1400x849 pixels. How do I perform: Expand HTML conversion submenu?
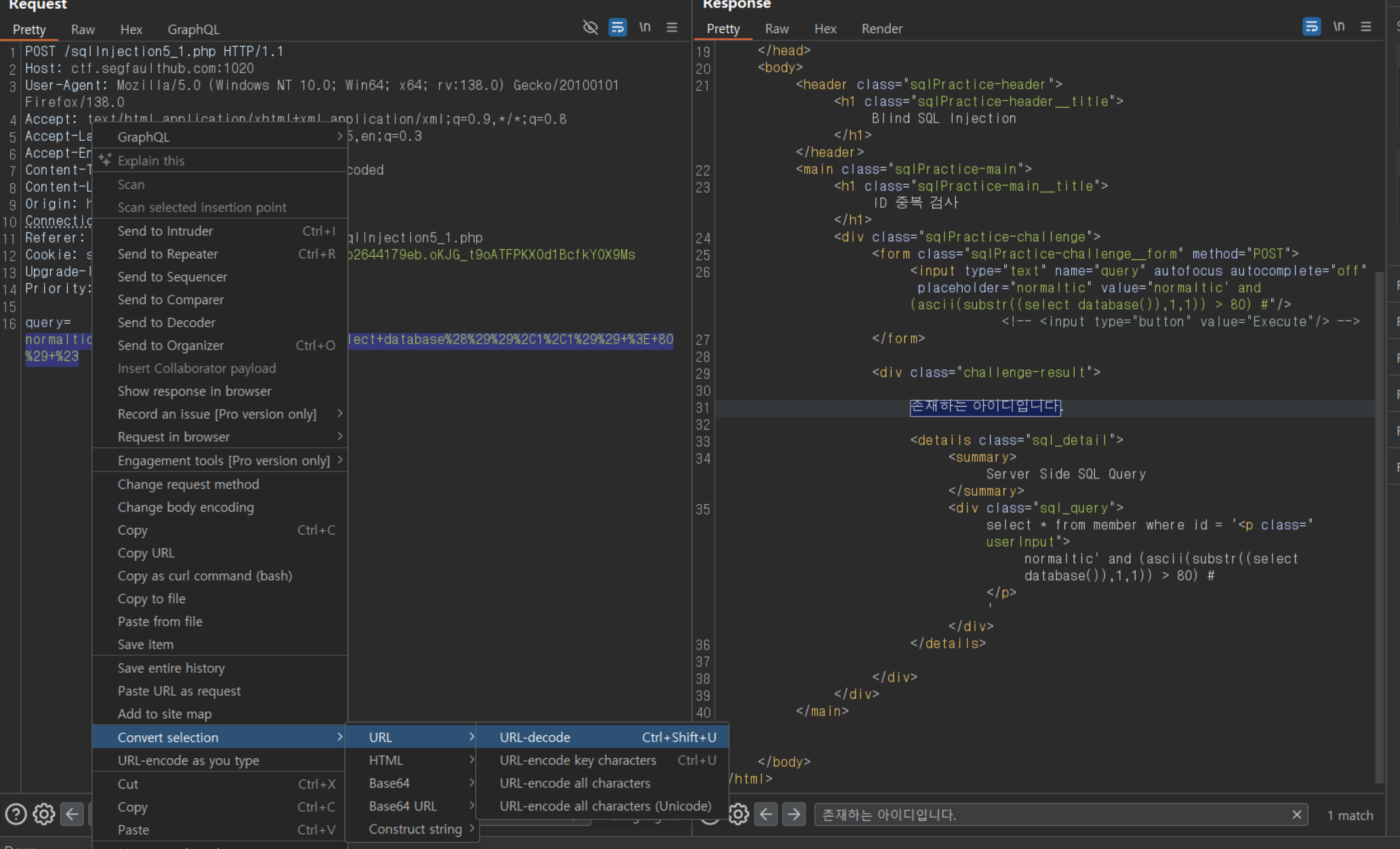click(x=412, y=760)
